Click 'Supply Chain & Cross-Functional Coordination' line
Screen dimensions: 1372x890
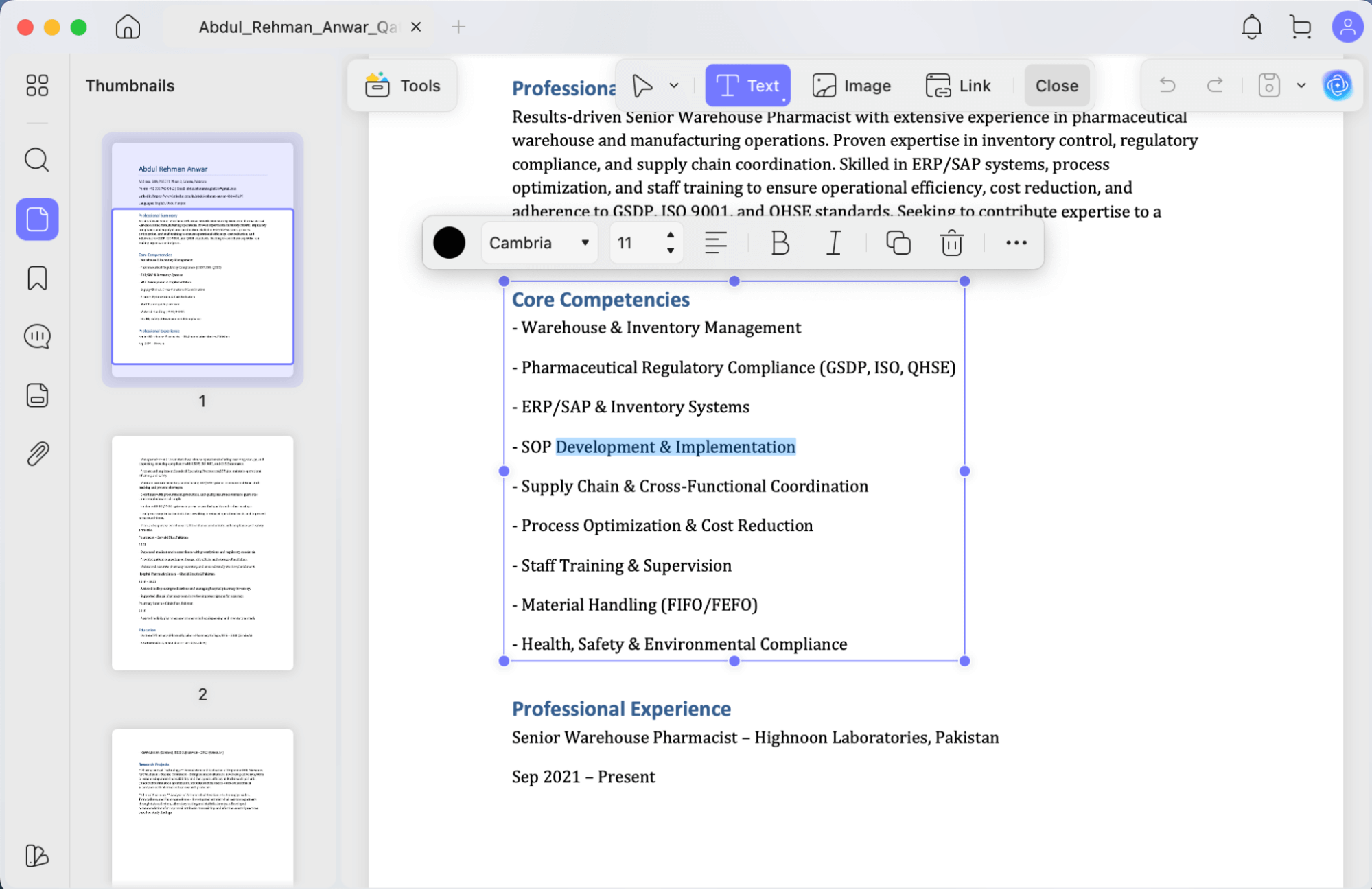click(x=690, y=487)
